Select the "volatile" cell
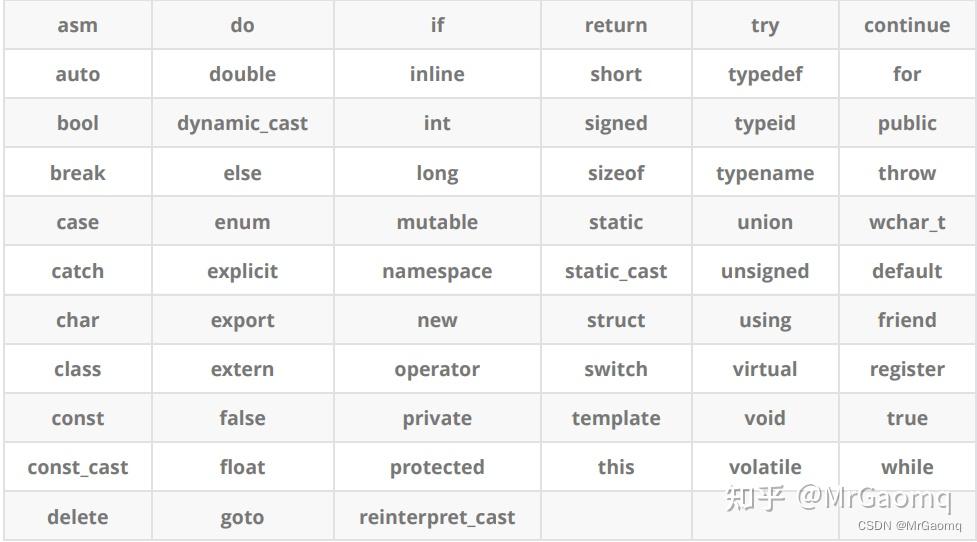Viewport: 977px width, 542px height. (x=765, y=467)
